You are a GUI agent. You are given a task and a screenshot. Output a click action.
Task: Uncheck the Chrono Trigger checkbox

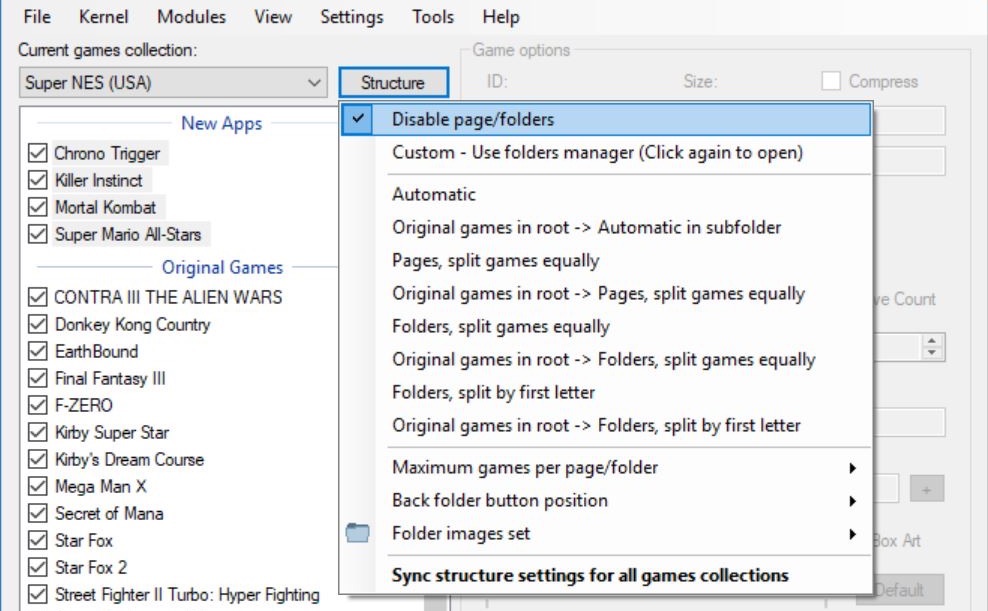pos(38,153)
